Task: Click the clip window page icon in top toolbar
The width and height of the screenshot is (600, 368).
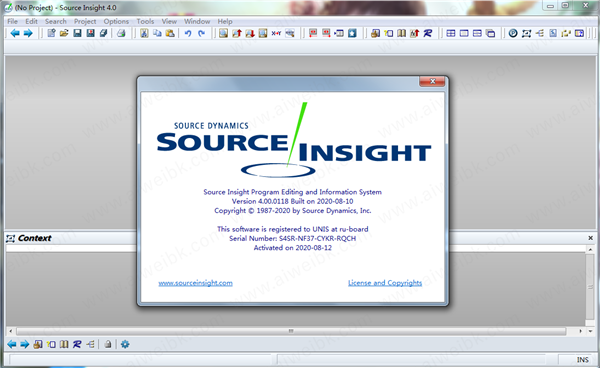Action: (553, 33)
